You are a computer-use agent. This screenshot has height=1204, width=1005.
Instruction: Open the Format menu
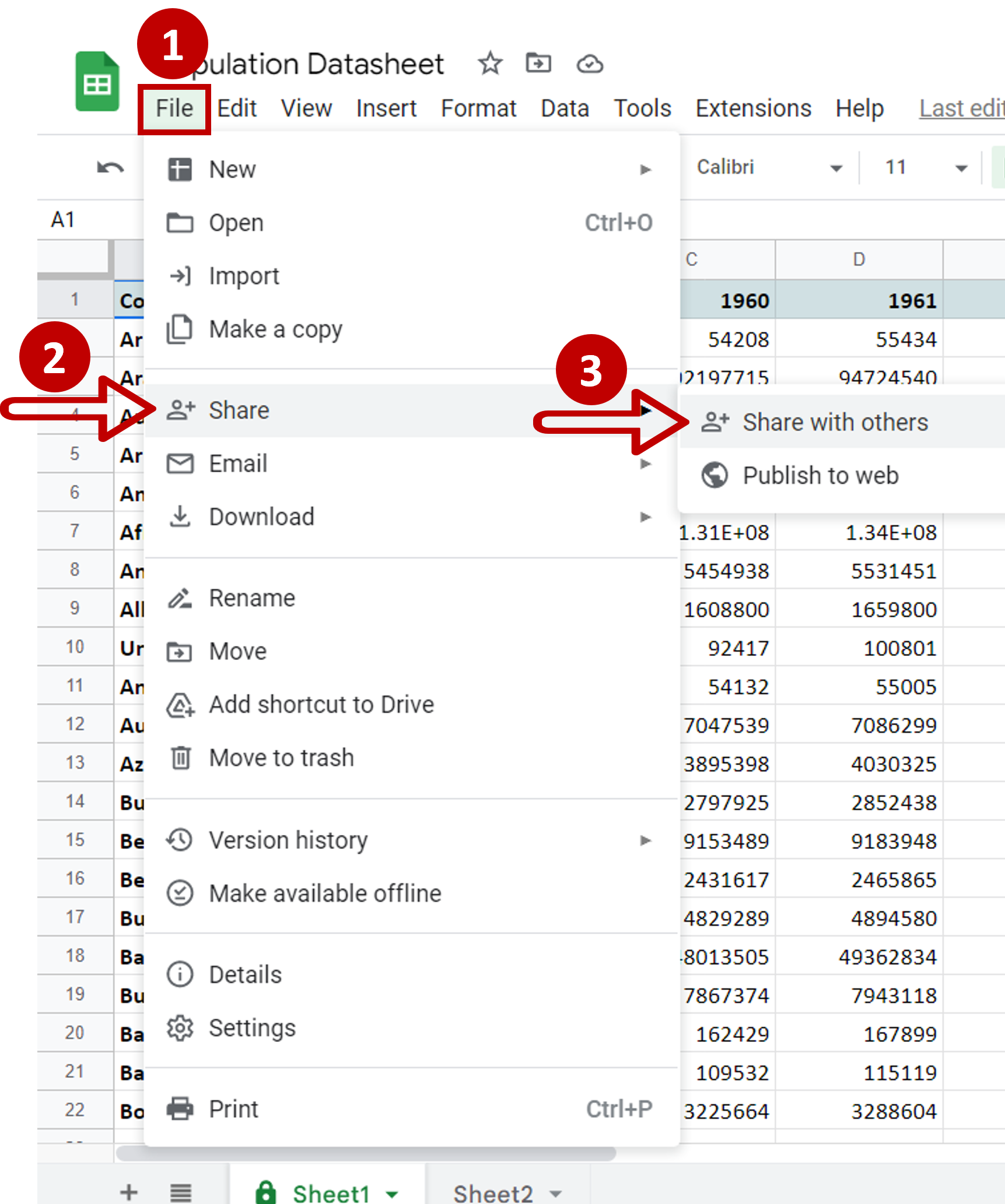click(478, 108)
